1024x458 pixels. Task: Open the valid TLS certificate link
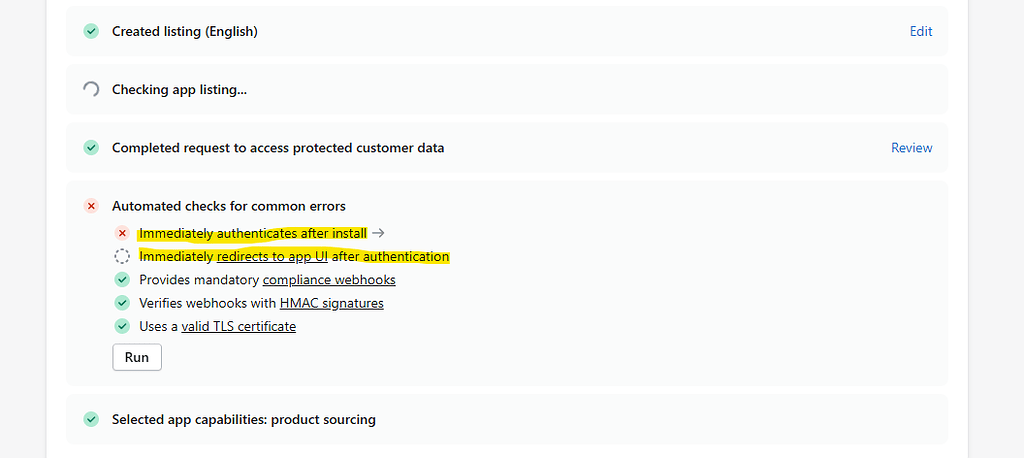click(x=238, y=326)
